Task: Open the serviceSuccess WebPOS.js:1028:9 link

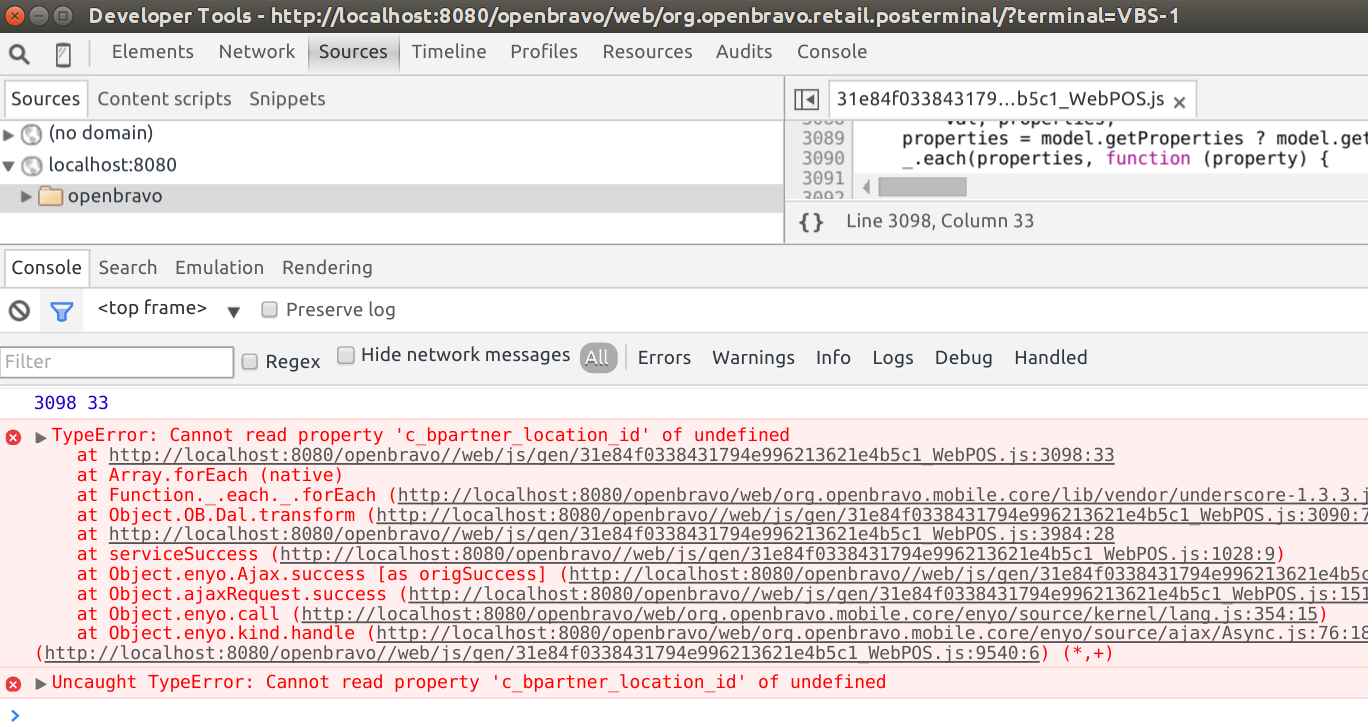Action: pos(777,555)
